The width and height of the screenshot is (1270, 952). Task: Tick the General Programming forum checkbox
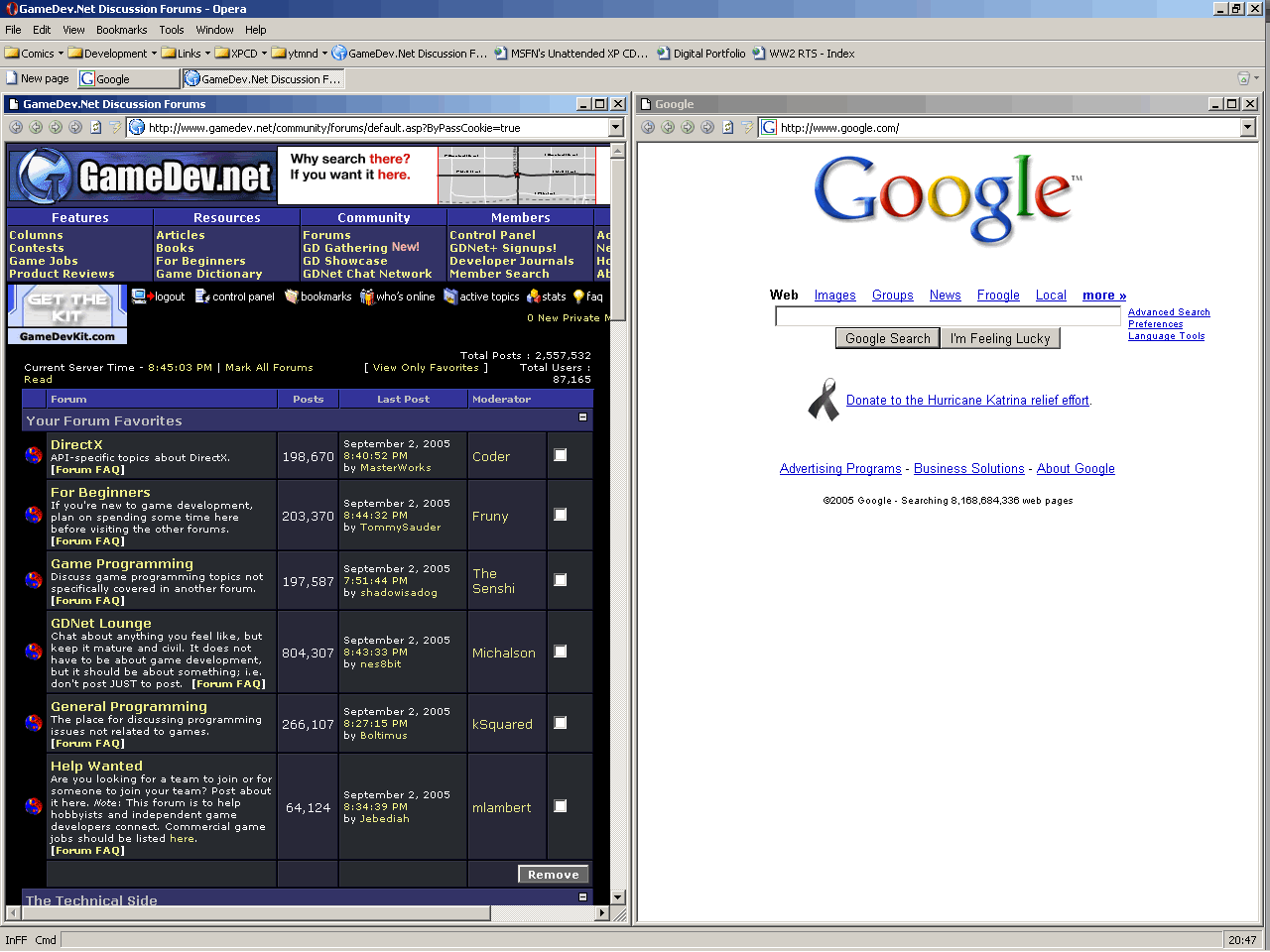coord(561,723)
